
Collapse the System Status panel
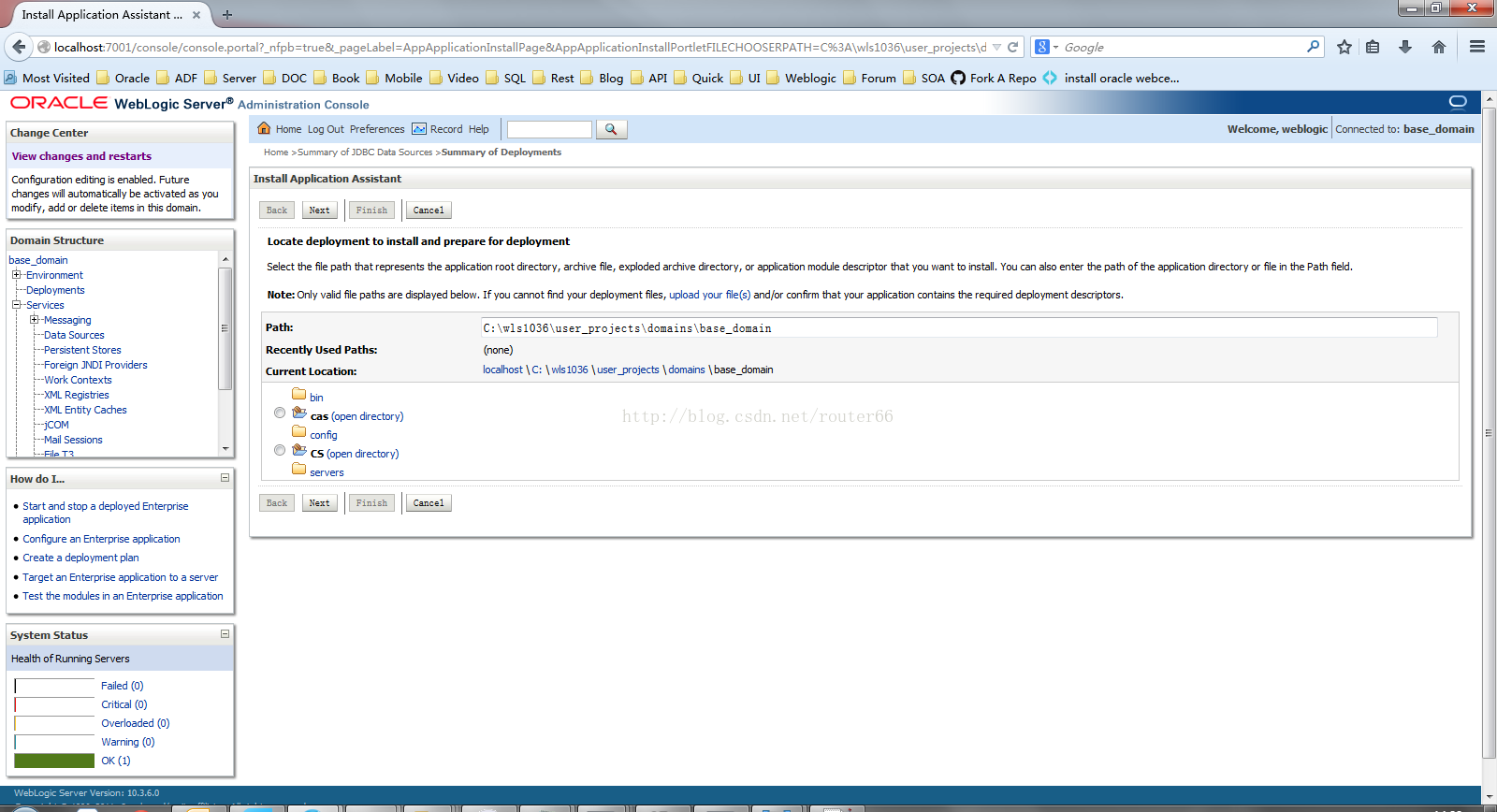[225, 634]
